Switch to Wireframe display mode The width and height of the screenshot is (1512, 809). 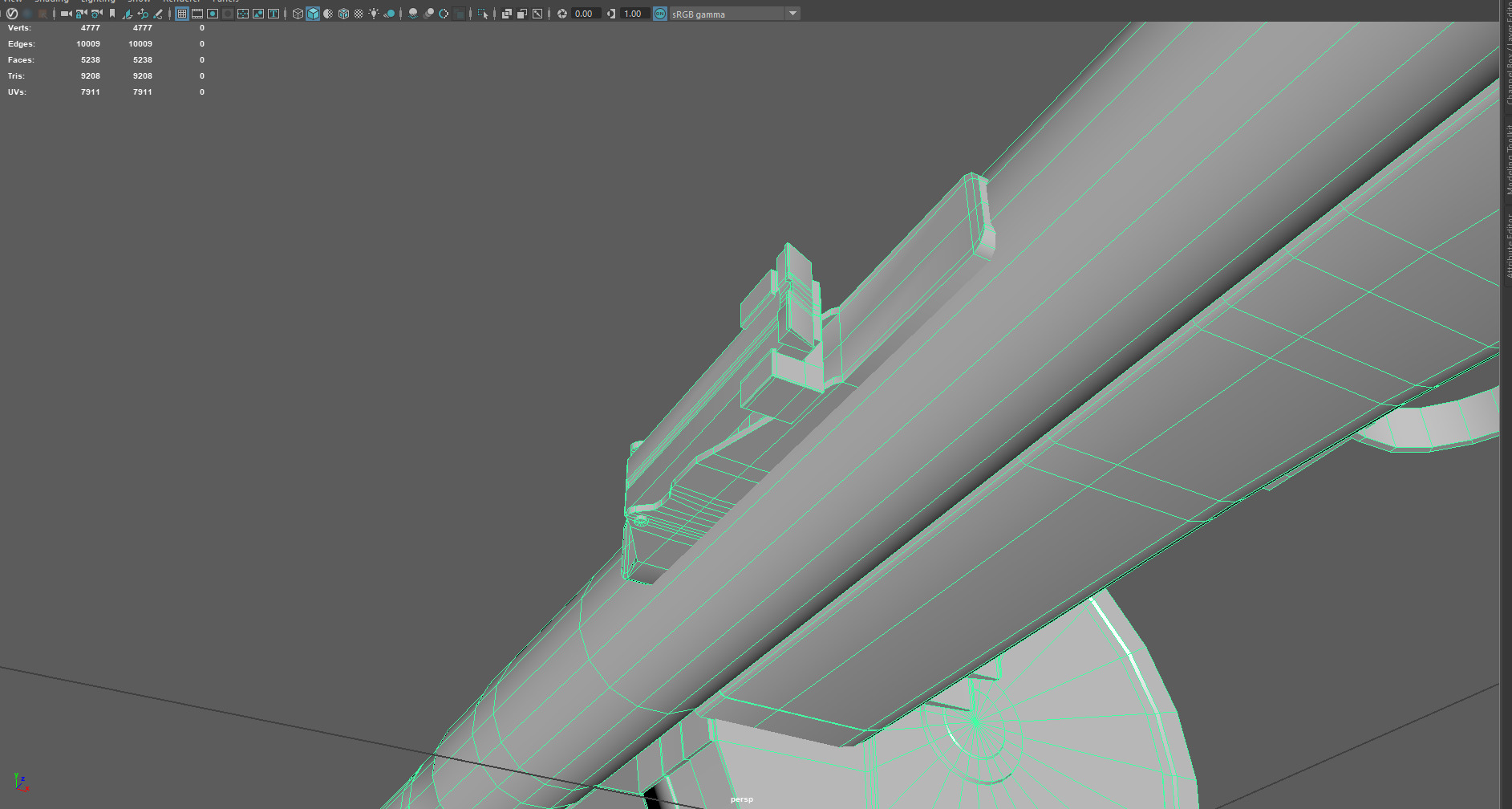(298, 14)
